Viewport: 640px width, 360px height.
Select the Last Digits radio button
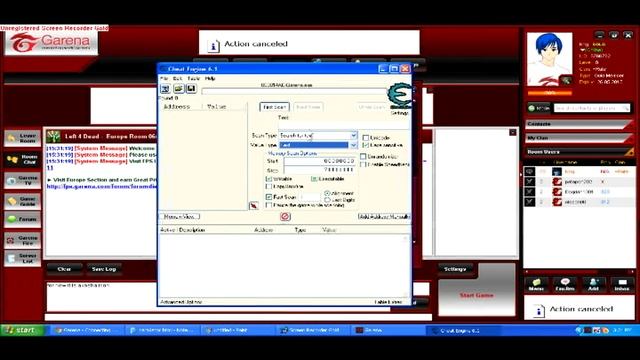[327, 200]
